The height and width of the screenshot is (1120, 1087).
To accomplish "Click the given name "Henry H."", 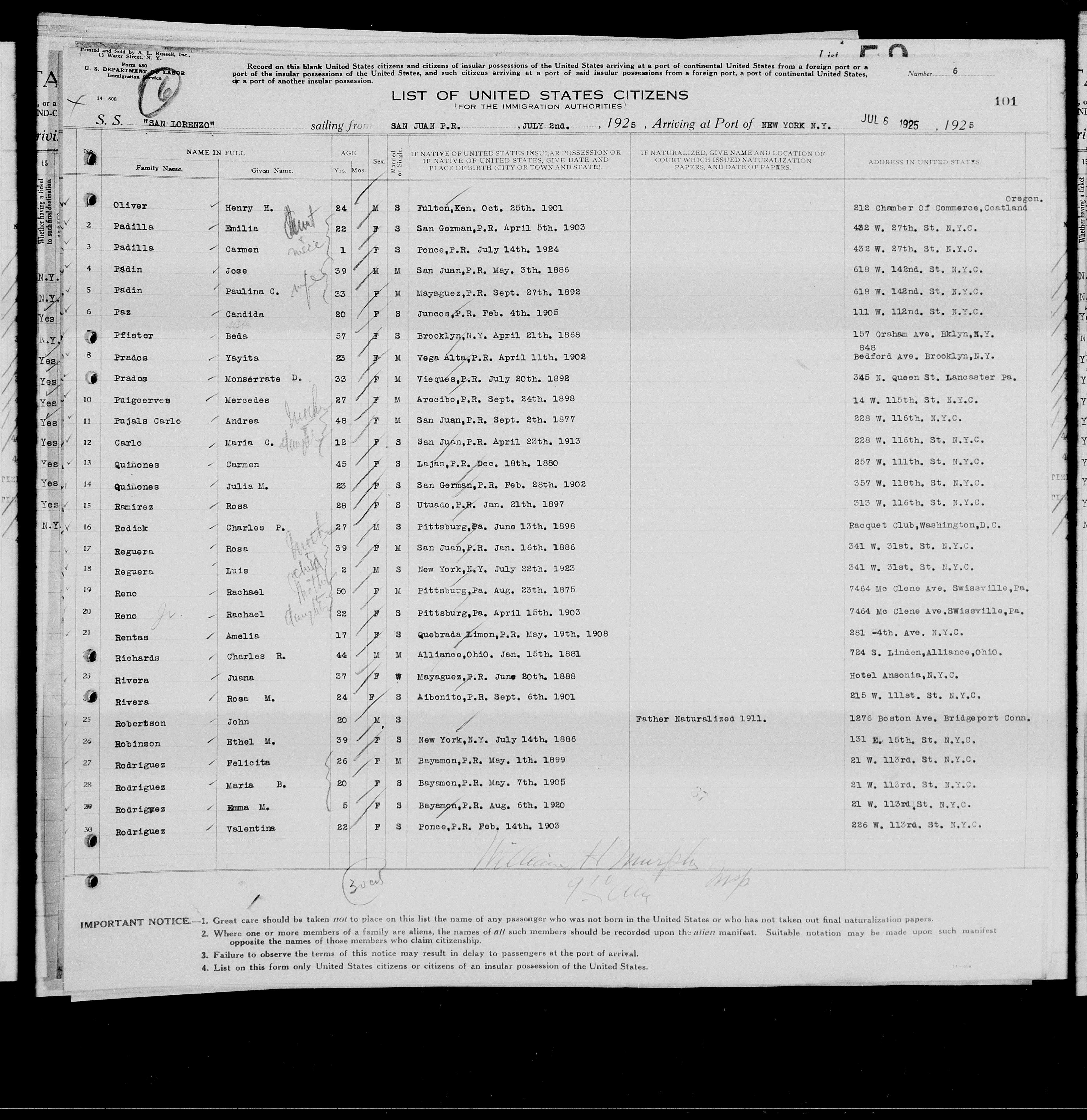I will tap(250, 208).
